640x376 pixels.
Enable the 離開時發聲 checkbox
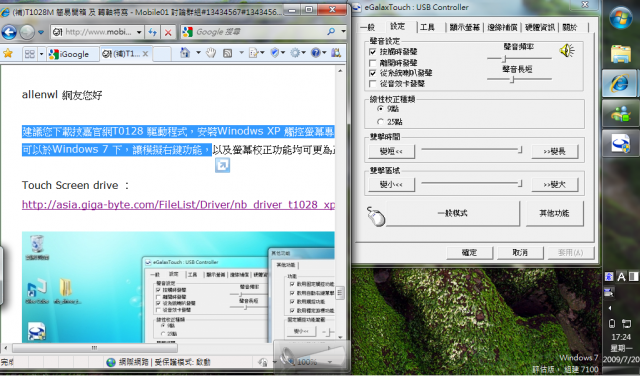(x=372, y=63)
